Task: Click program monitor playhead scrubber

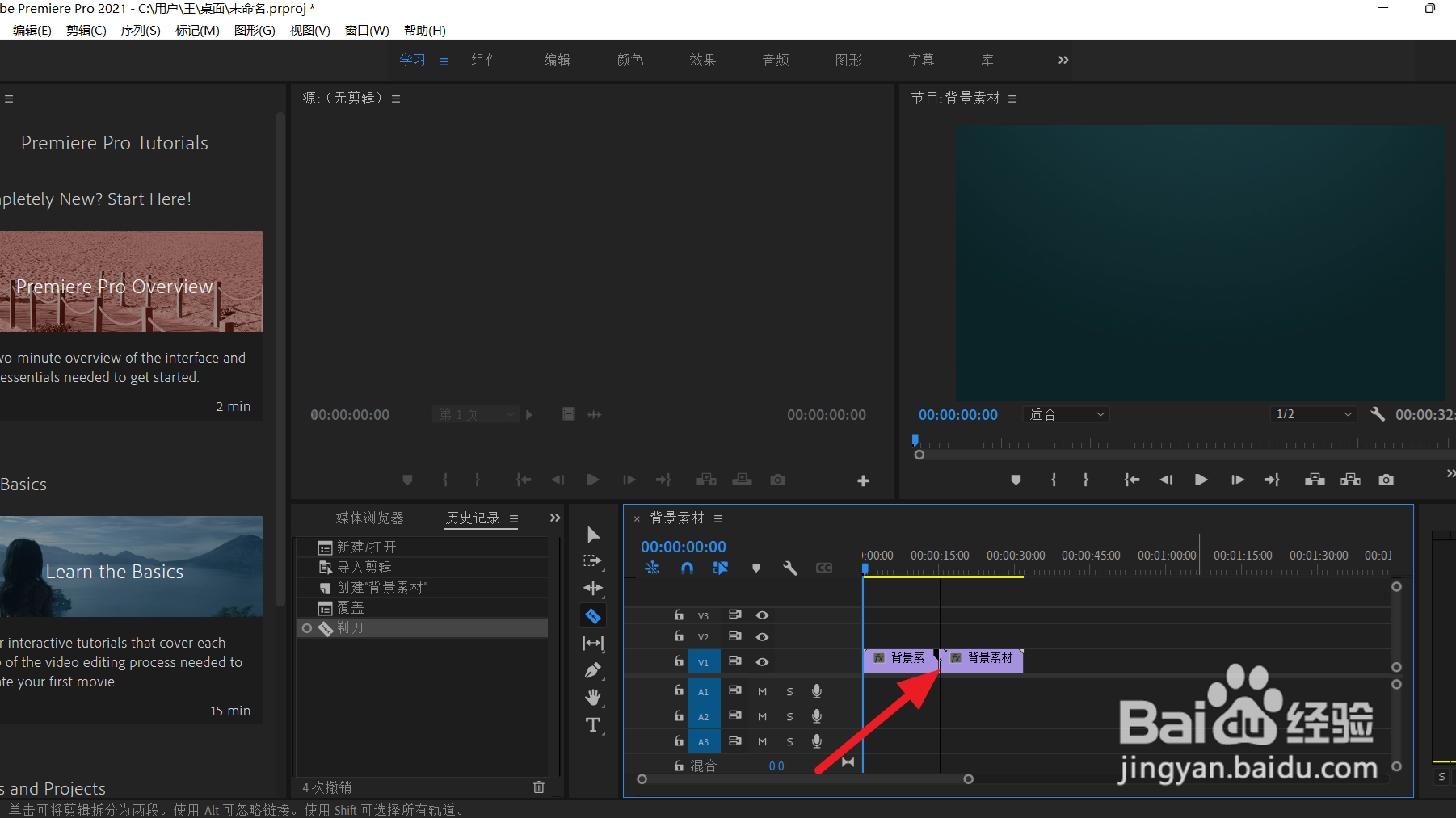Action: (915, 441)
